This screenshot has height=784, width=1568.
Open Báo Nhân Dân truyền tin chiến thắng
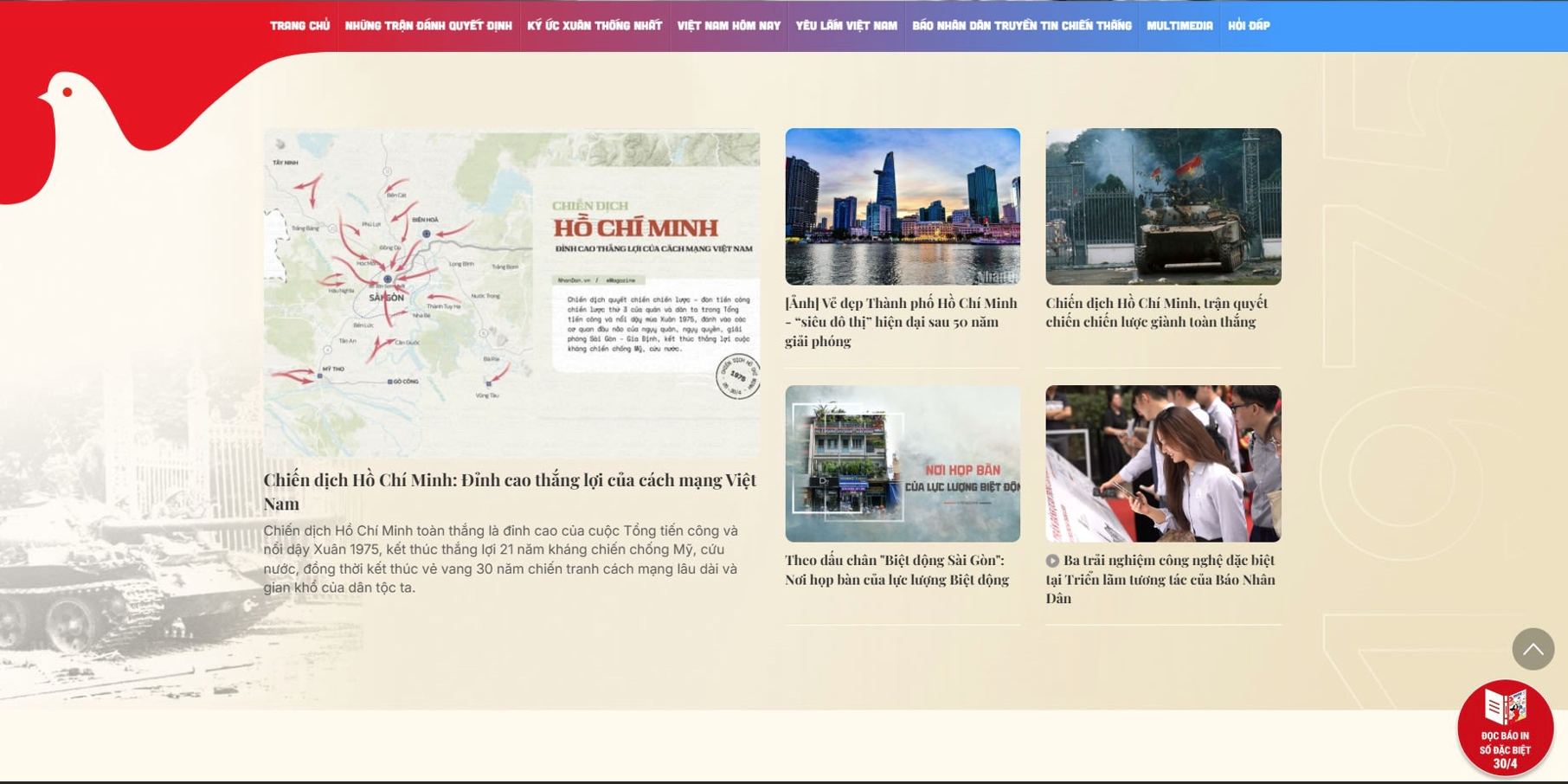pos(1021,26)
